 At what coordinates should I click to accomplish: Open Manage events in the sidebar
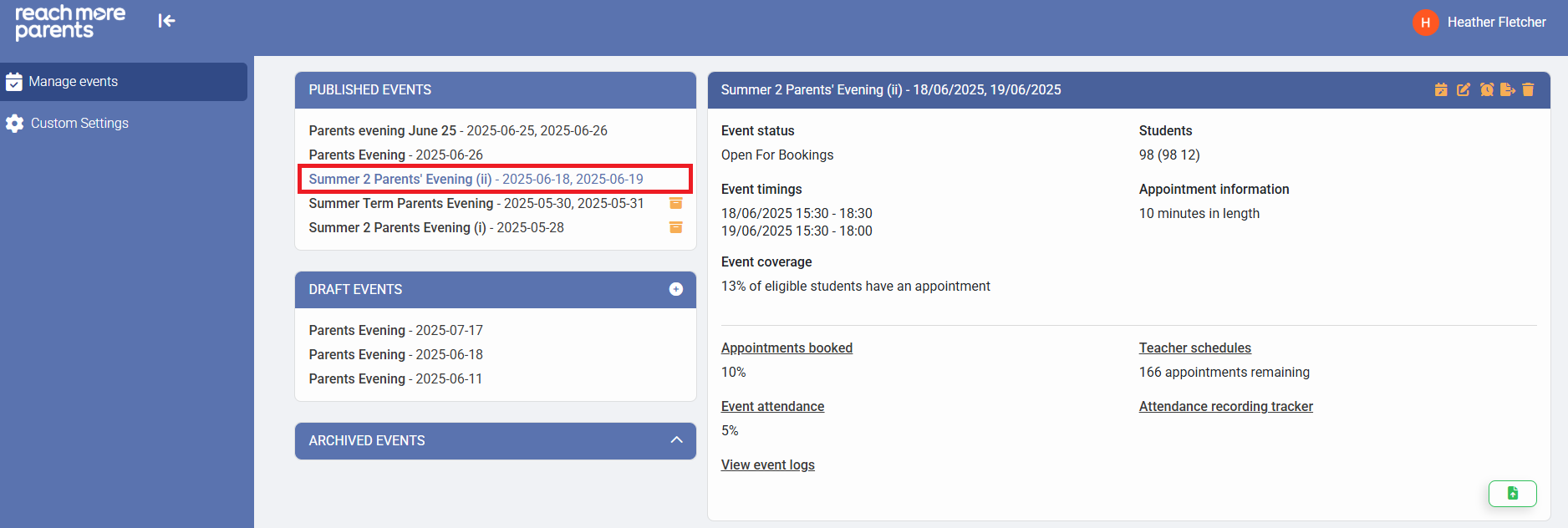coord(74,82)
